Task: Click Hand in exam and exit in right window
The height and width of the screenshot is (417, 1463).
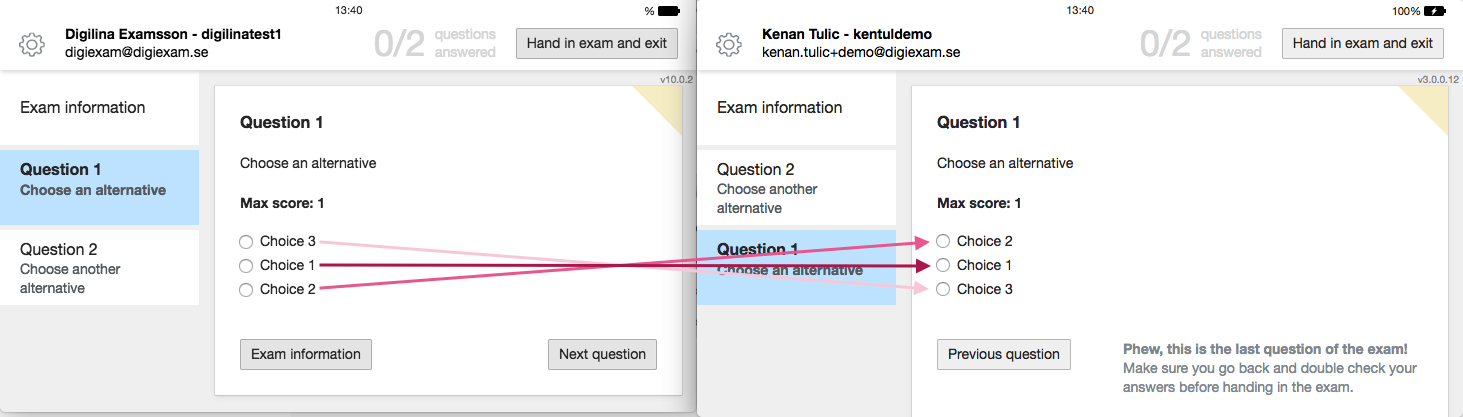Action: (1363, 43)
